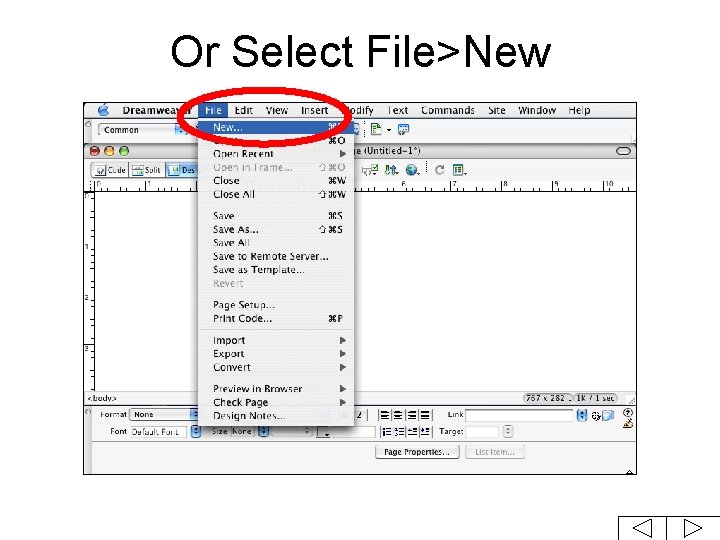Click the templates dropdown arrow in Insert bar
The width and height of the screenshot is (720, 540).
click(388, 130)
